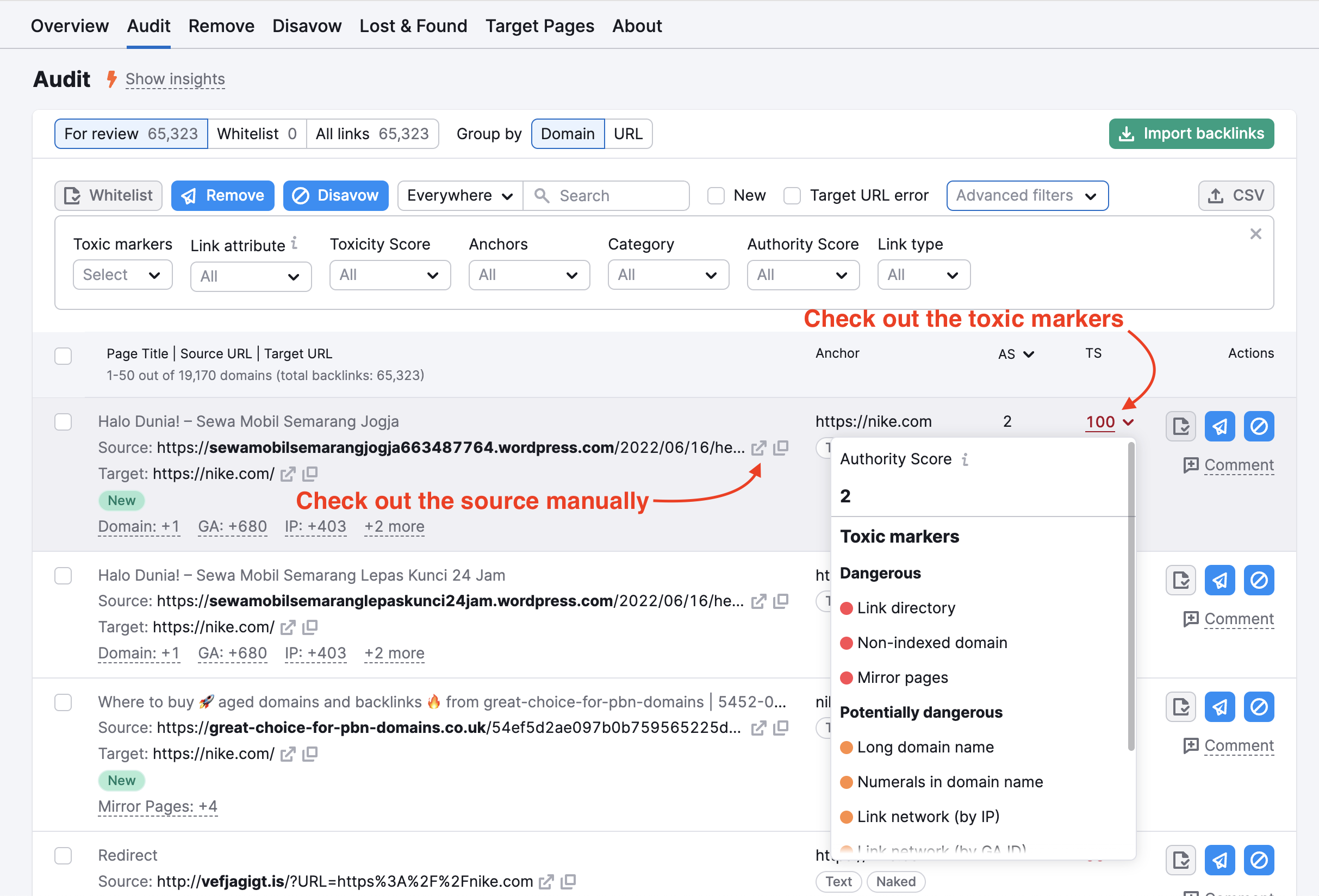Open source URL in new tab for first row
The image size is (1319, 896).
[759, 447]
